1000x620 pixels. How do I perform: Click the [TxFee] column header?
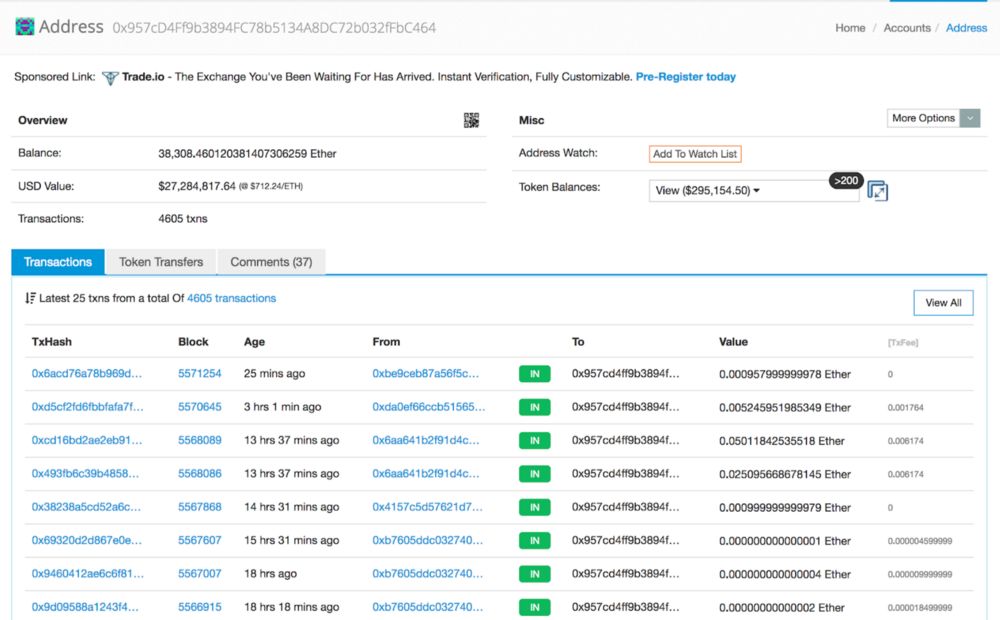[902, 343]
